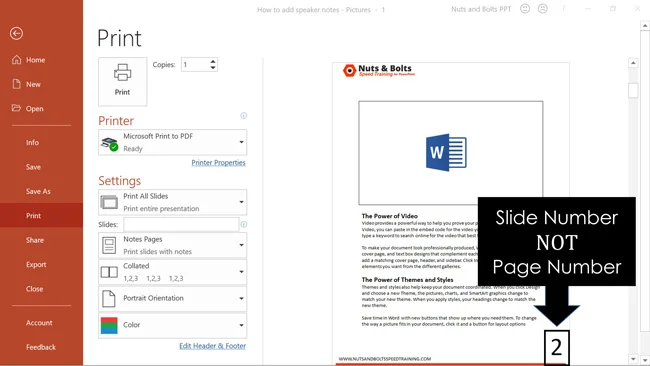Click the Word icon in slide preview
Screen dimensions: 650x366
[446, 152]
